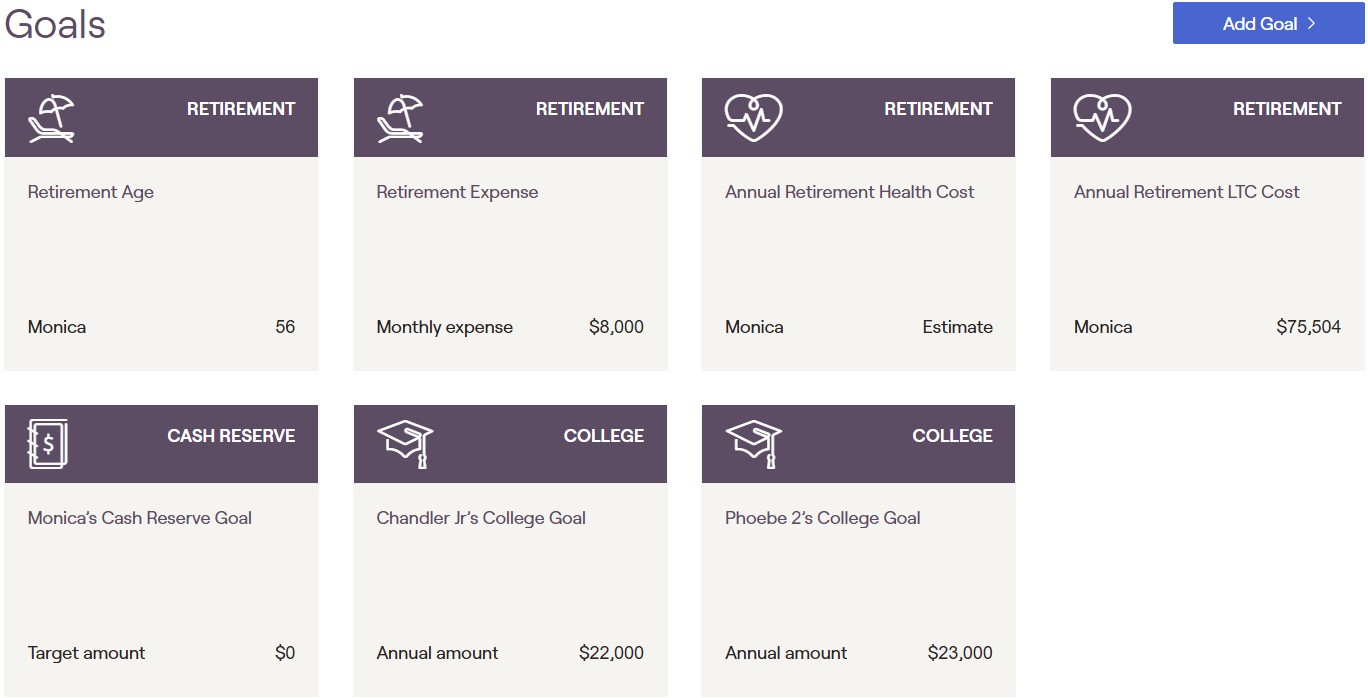Image resolution: width=1368 pixels, height=698 pixels.
Task: Click the CASH RESERVE card header
Action: 161,444
